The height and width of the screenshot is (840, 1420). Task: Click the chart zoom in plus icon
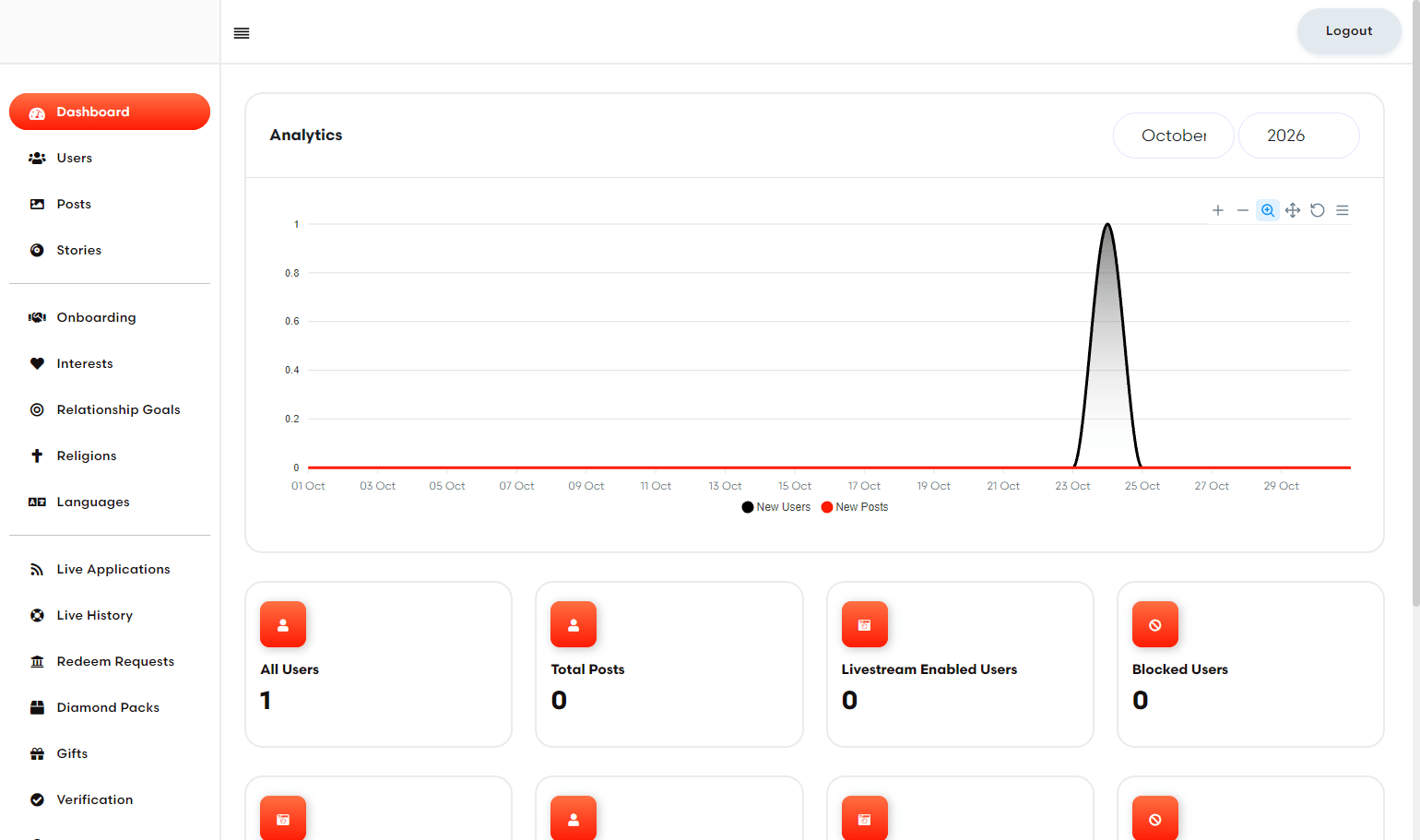pyautogui.click(x=1218, y=210)
